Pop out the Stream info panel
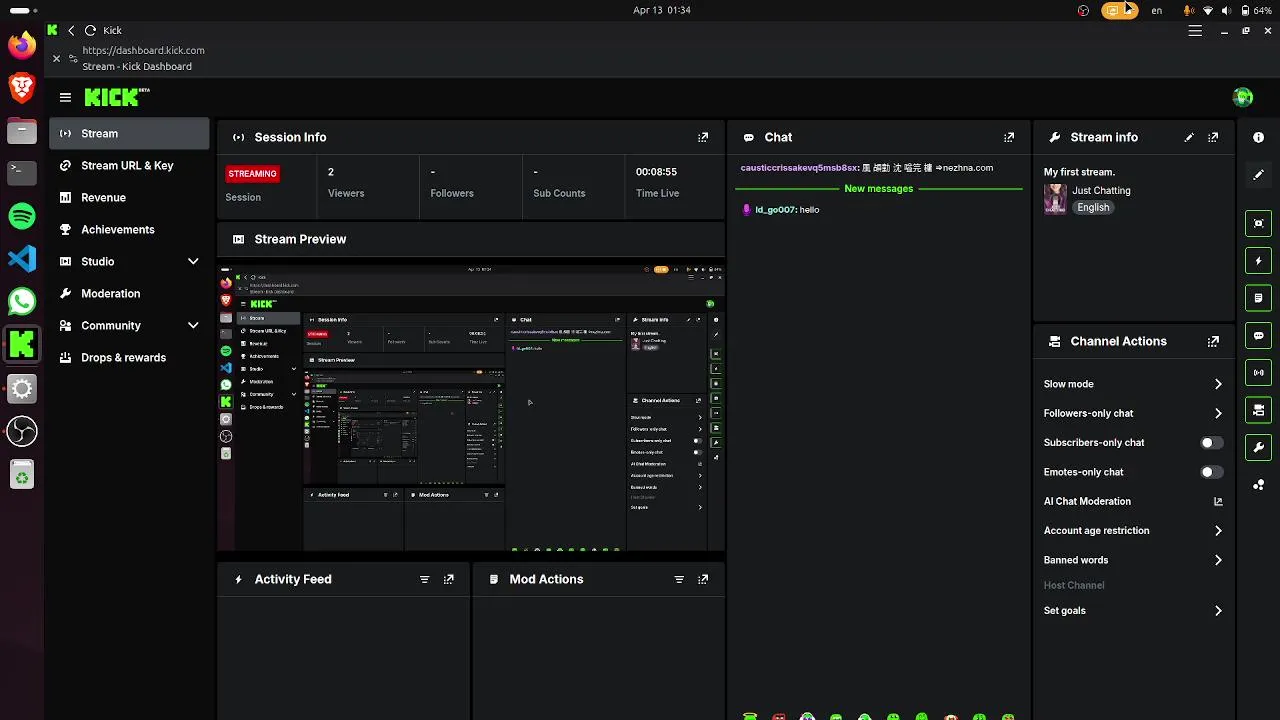 [1213, 137]
